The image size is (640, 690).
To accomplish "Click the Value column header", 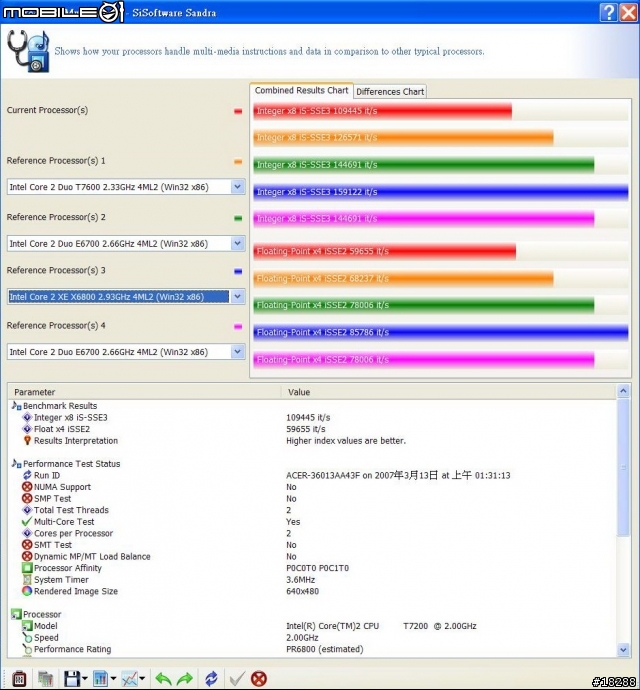I will coord(449,392).
